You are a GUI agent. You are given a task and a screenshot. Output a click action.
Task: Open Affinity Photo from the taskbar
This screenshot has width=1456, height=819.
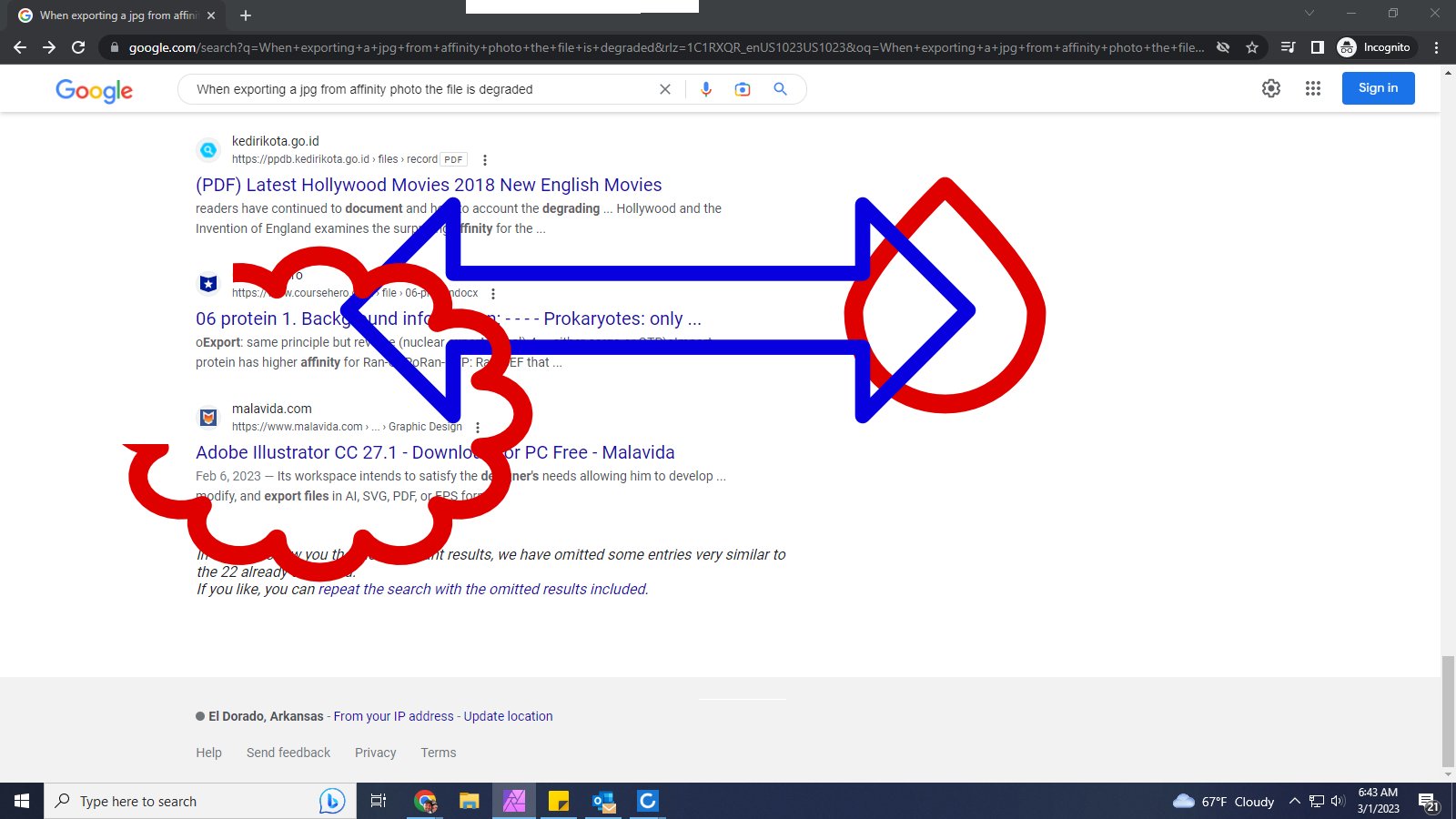click(x=514, y=801)
